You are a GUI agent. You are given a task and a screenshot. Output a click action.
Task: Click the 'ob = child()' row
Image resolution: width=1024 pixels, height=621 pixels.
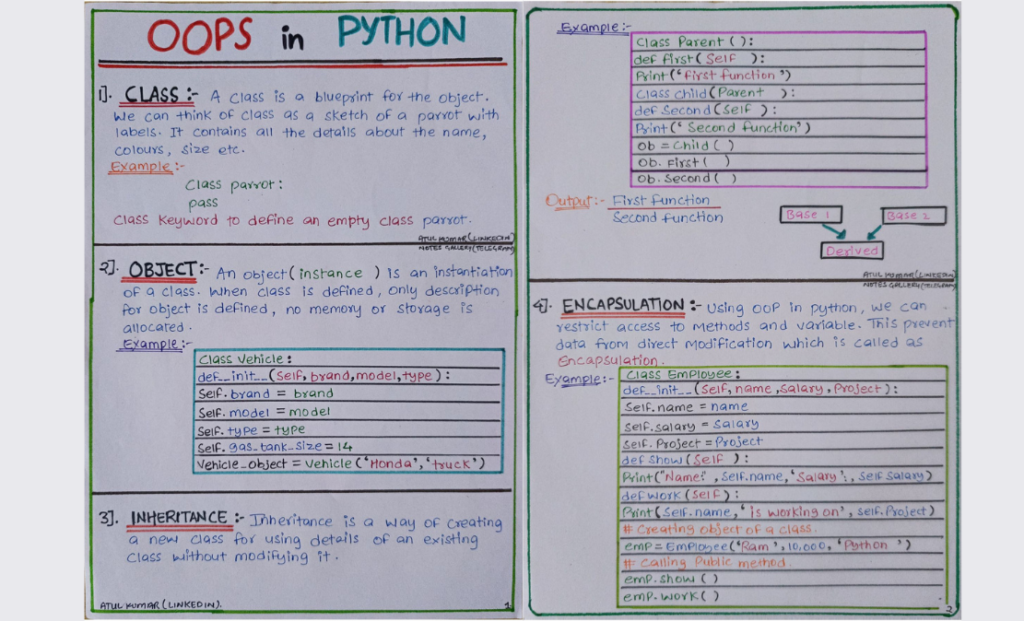pyautogui.click(x=779, y=146)
